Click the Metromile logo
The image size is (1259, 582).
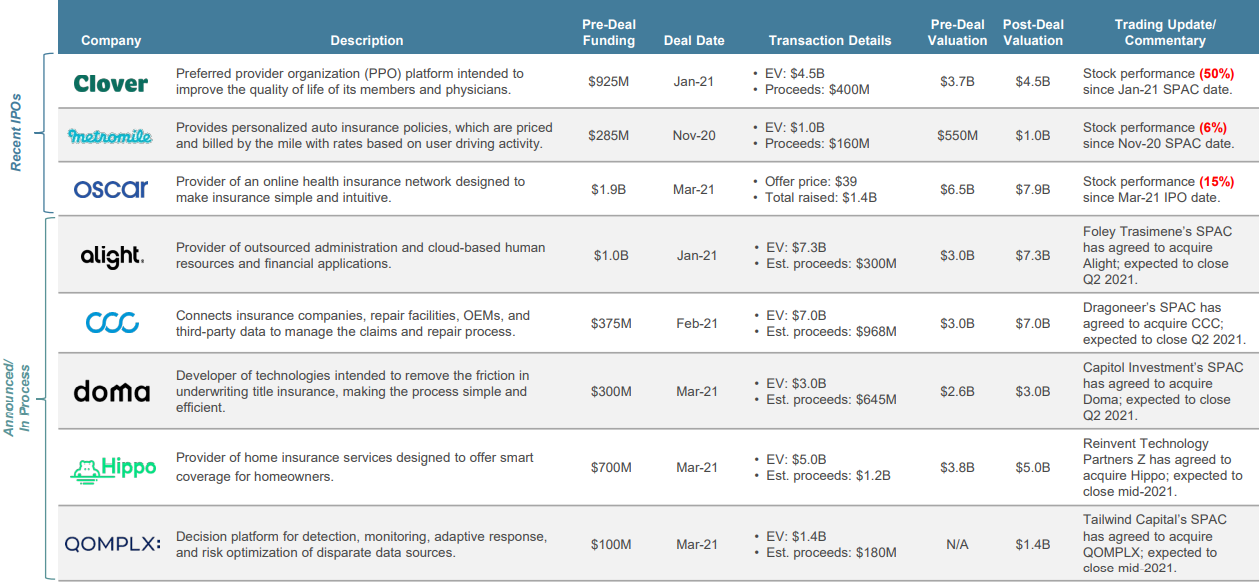click(111, 135)
